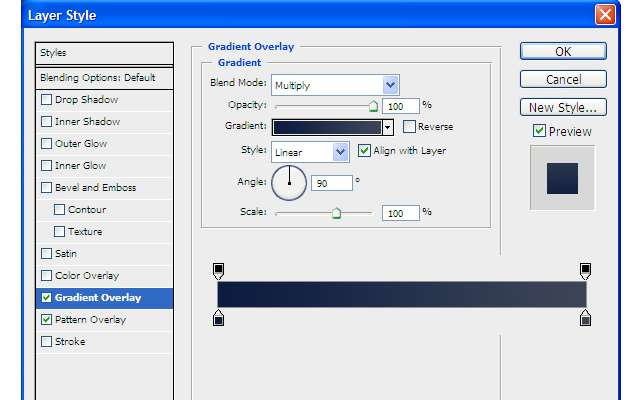This screenshot has width=640, height=400.
Task: Select the left color stop below gradient
Action: pos(219,318)
